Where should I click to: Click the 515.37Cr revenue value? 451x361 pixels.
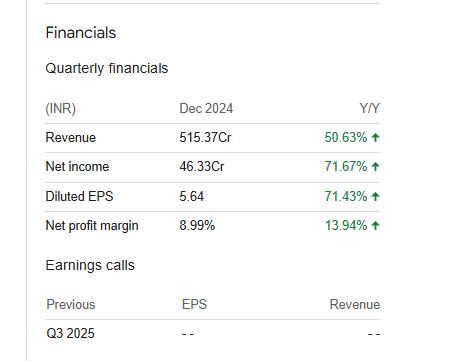[x=205, y=138]
